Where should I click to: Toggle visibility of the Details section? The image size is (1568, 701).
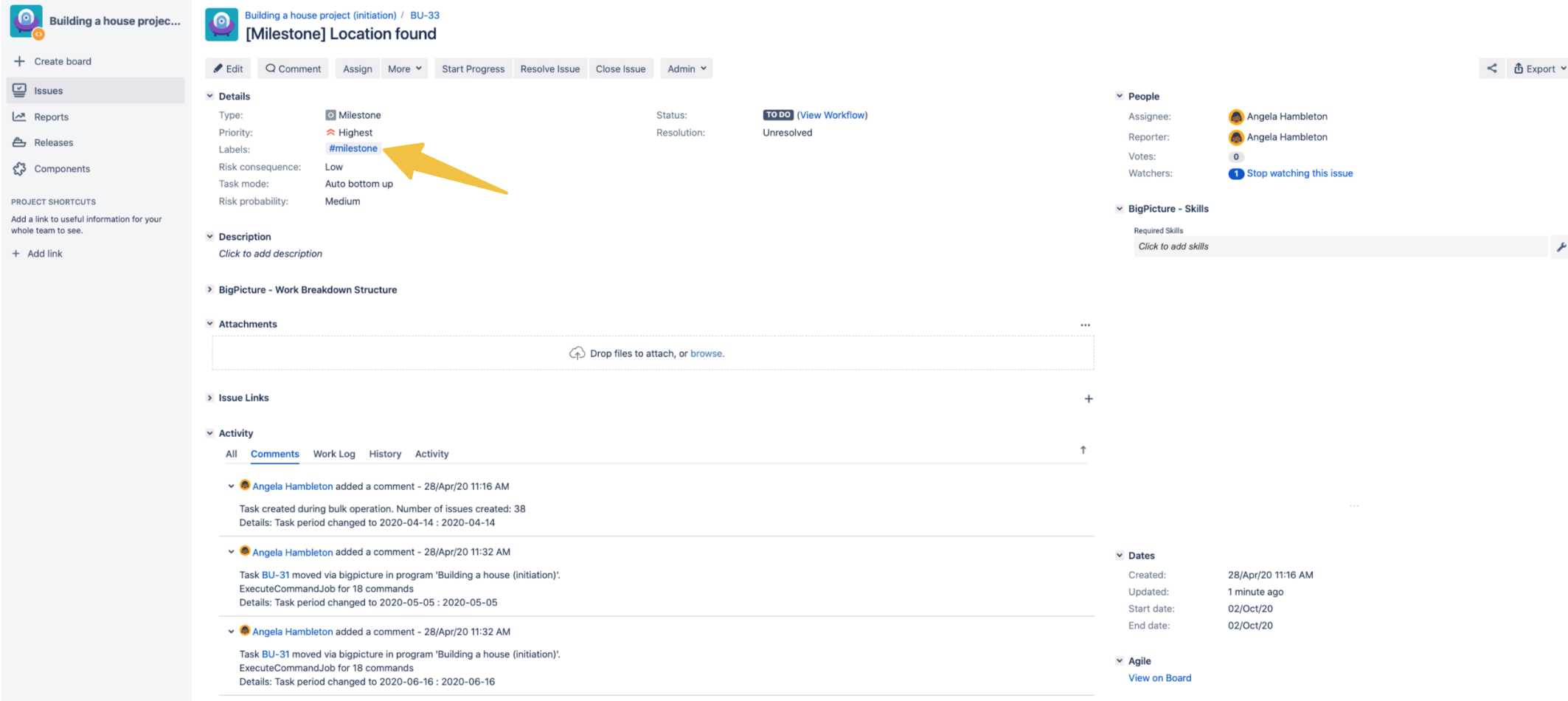click(x=209, y=96)
